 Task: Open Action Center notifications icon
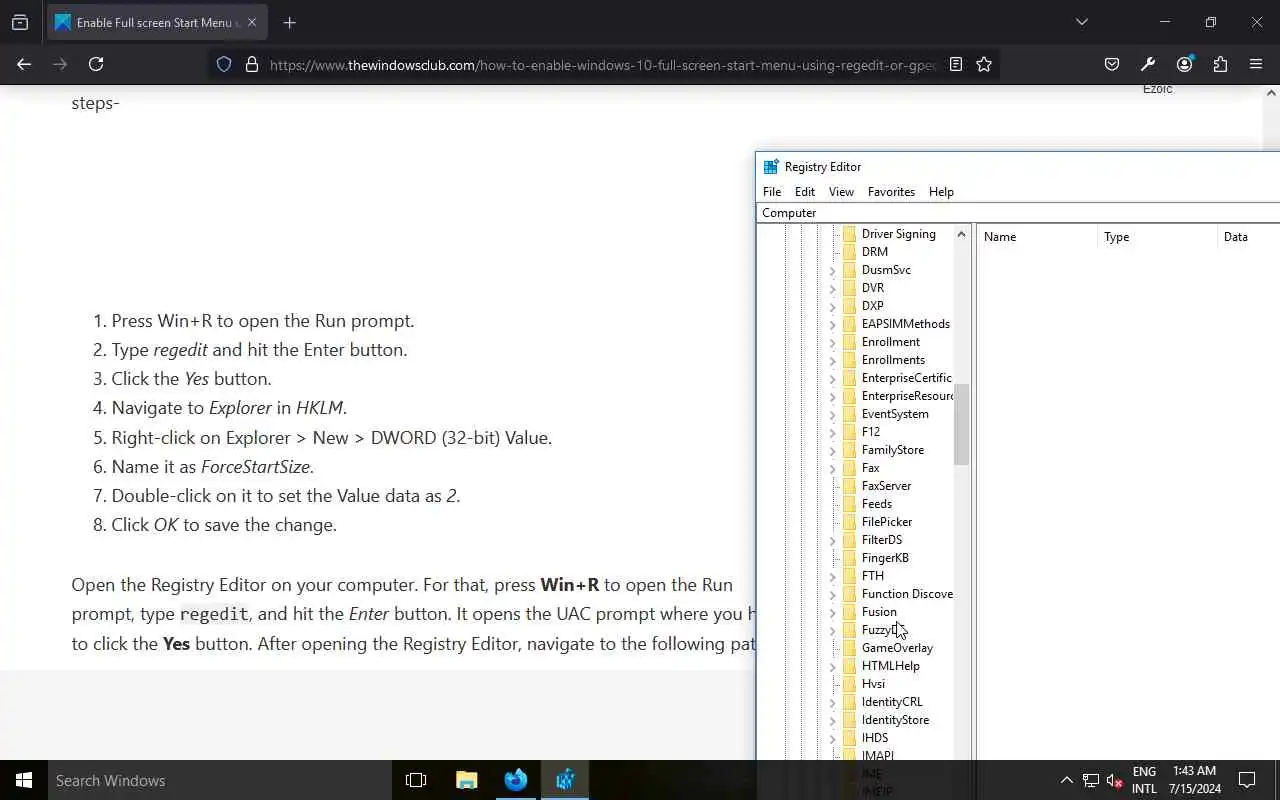point(1247,780)
